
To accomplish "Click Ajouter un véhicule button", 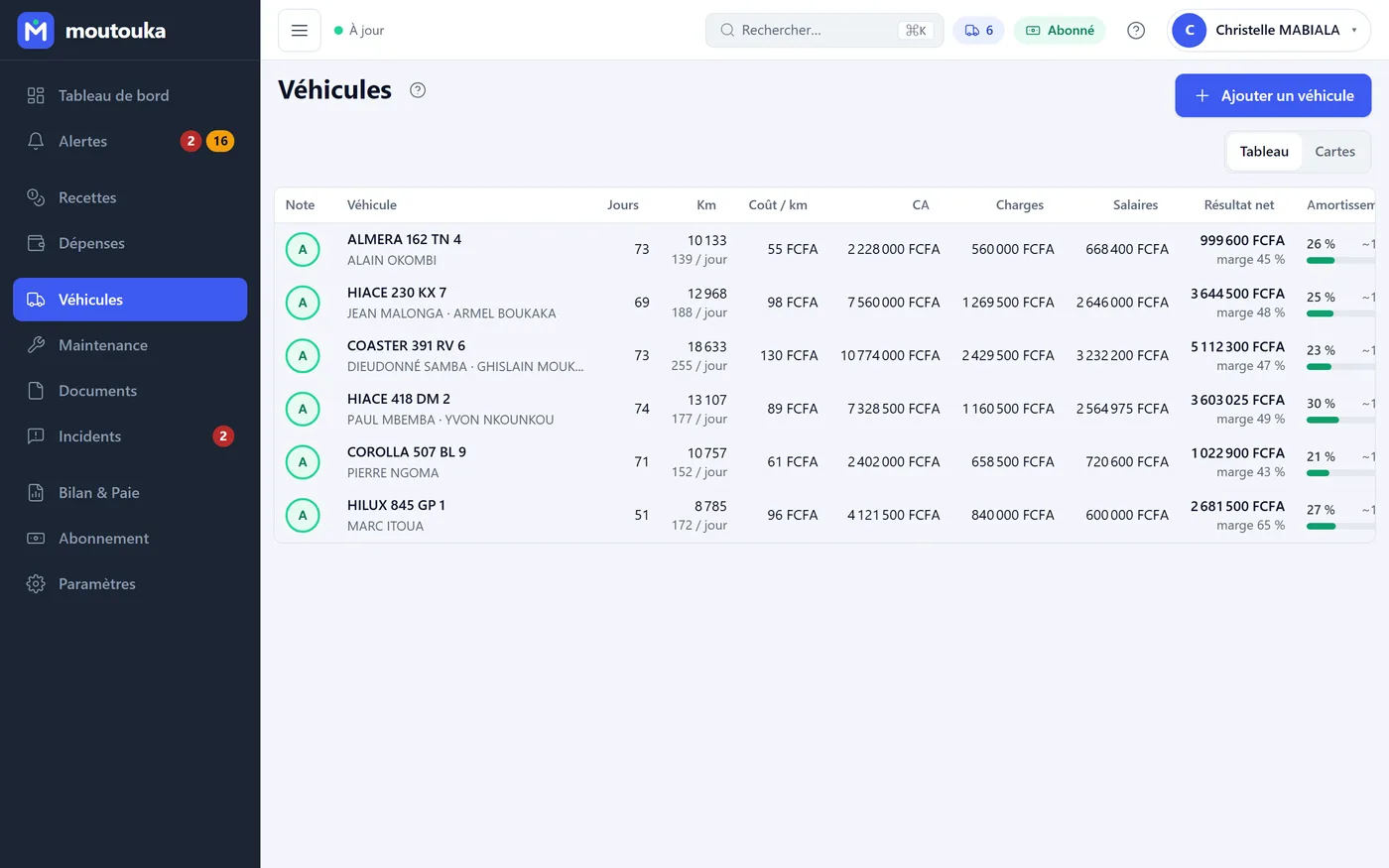I will (1273, 95).
